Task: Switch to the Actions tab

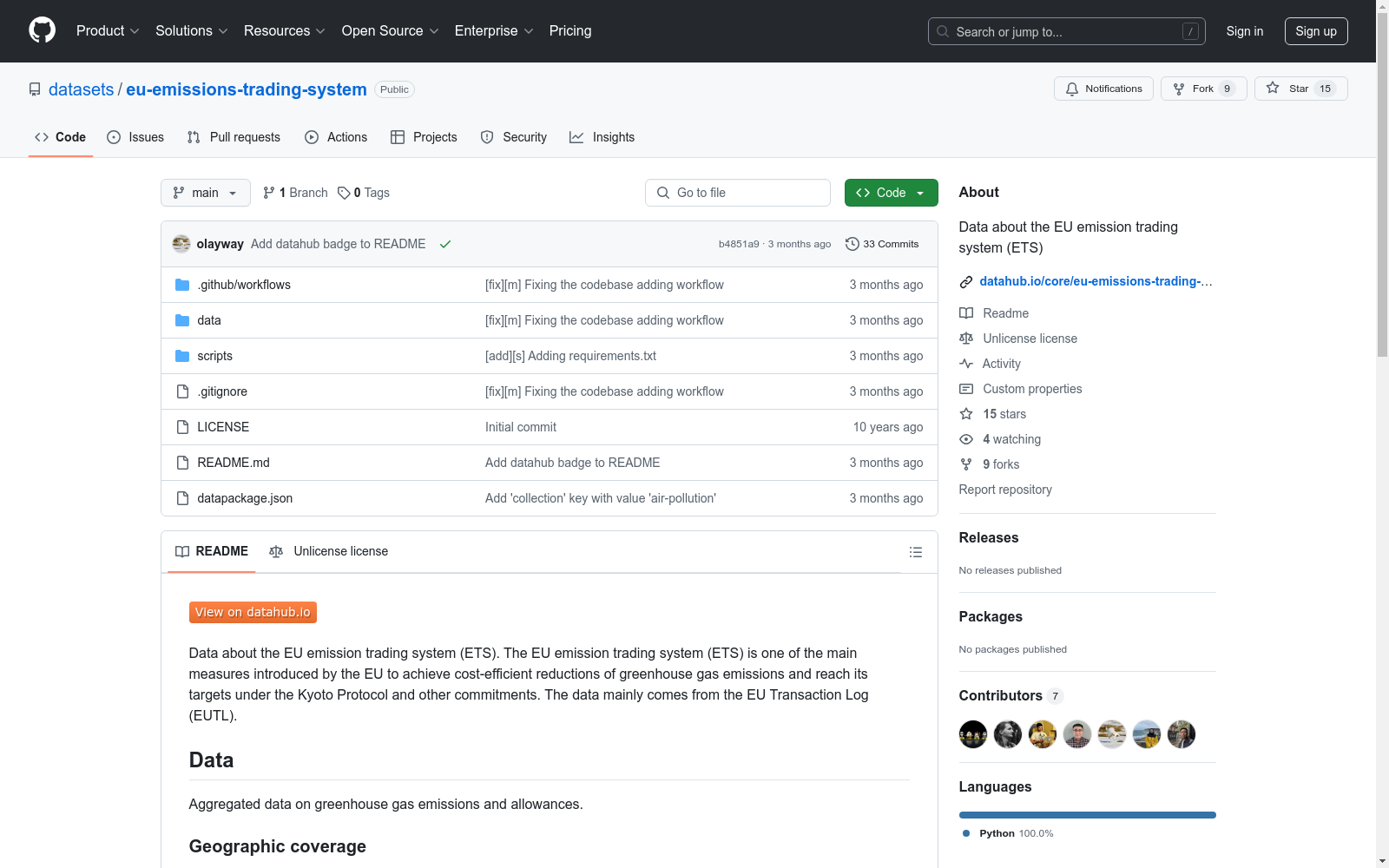Action: 336,137
